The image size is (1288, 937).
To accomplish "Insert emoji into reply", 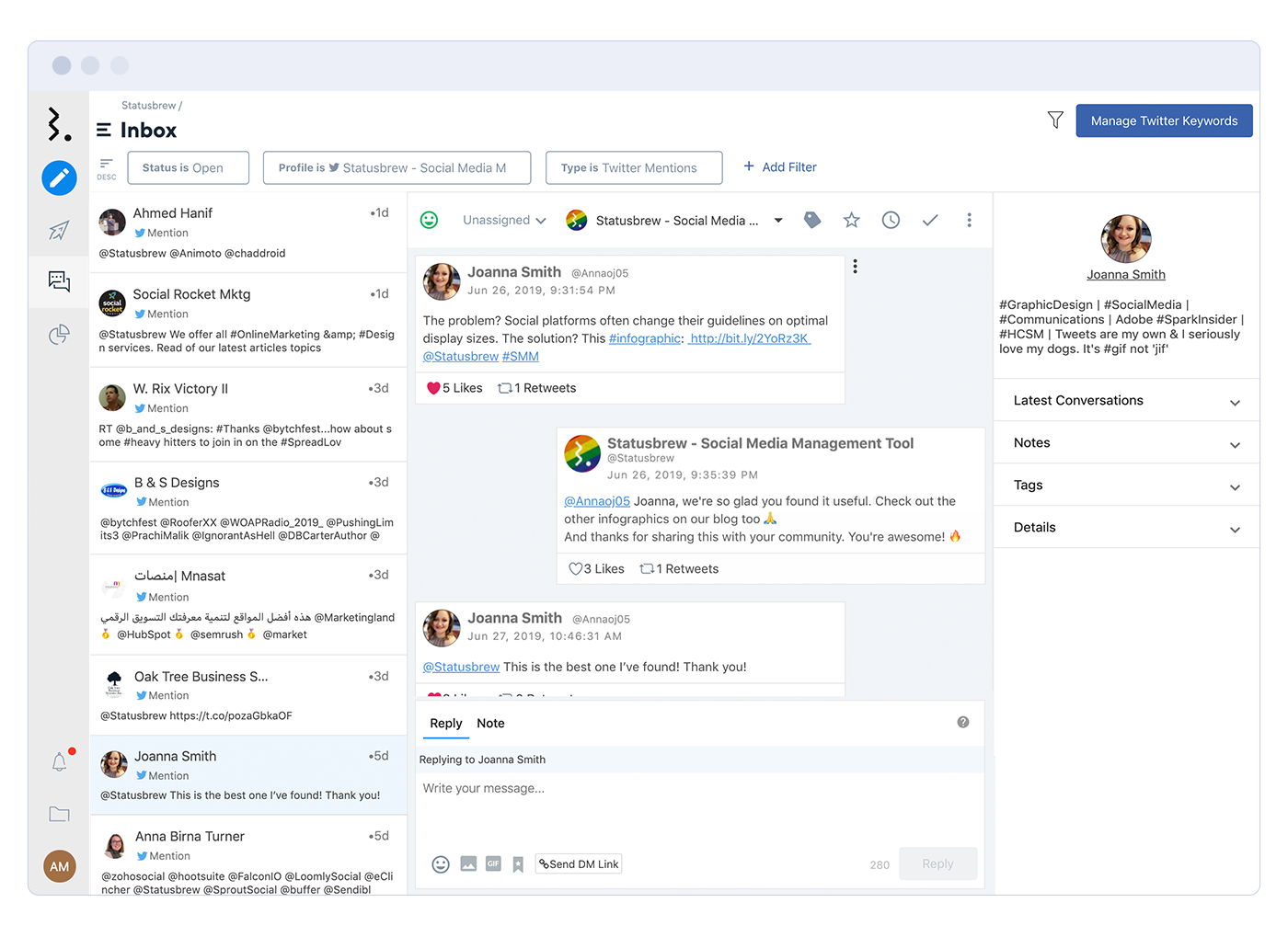I will (x=441, y=864).
